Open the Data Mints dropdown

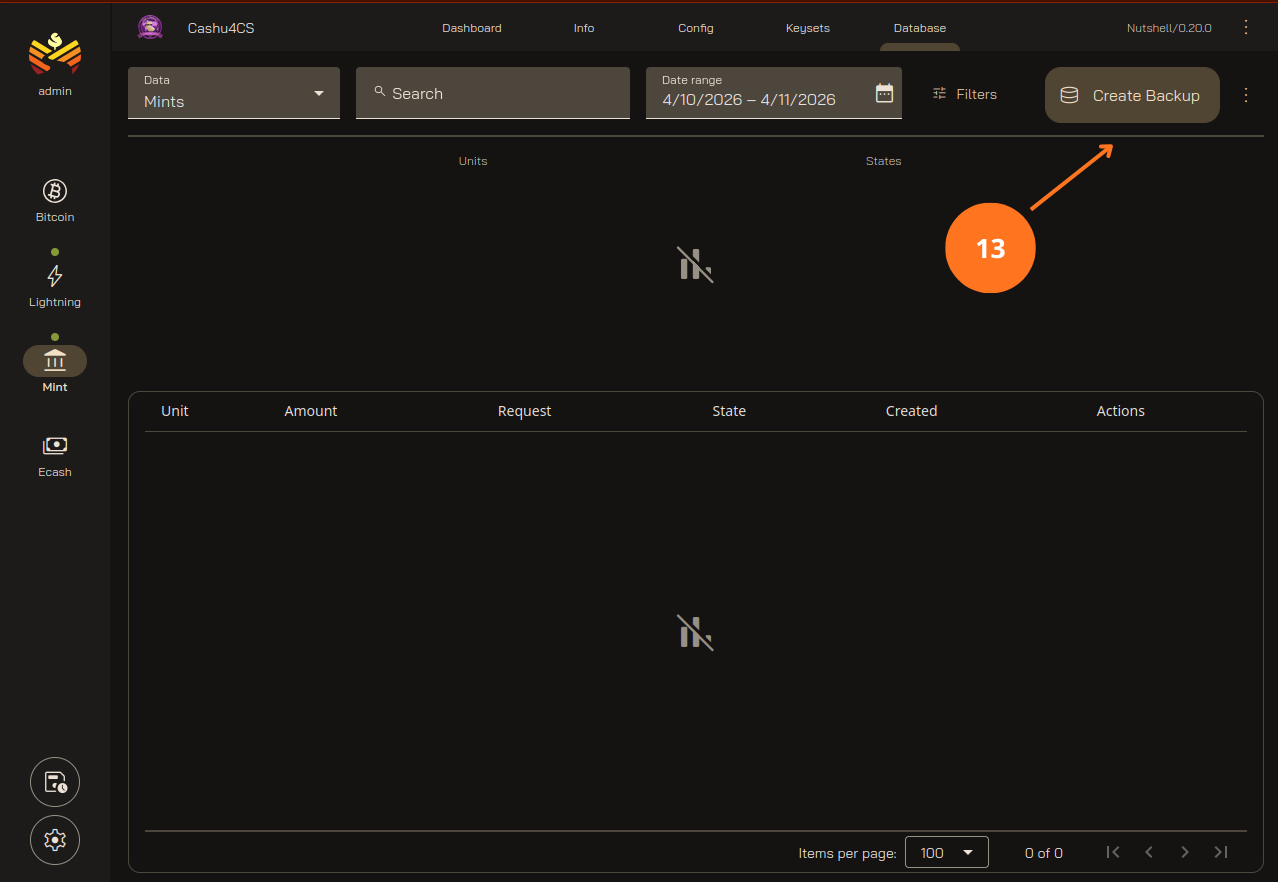click(234, 93)
